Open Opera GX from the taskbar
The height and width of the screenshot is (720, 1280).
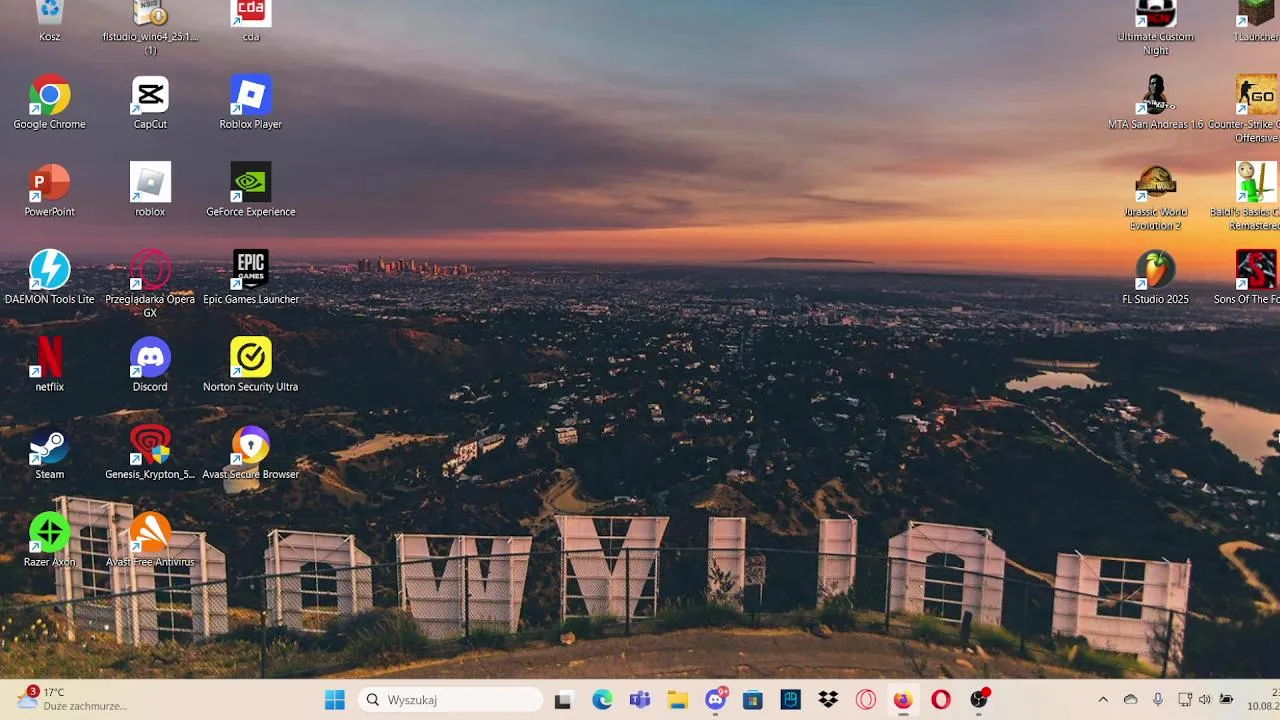point(866,700)
